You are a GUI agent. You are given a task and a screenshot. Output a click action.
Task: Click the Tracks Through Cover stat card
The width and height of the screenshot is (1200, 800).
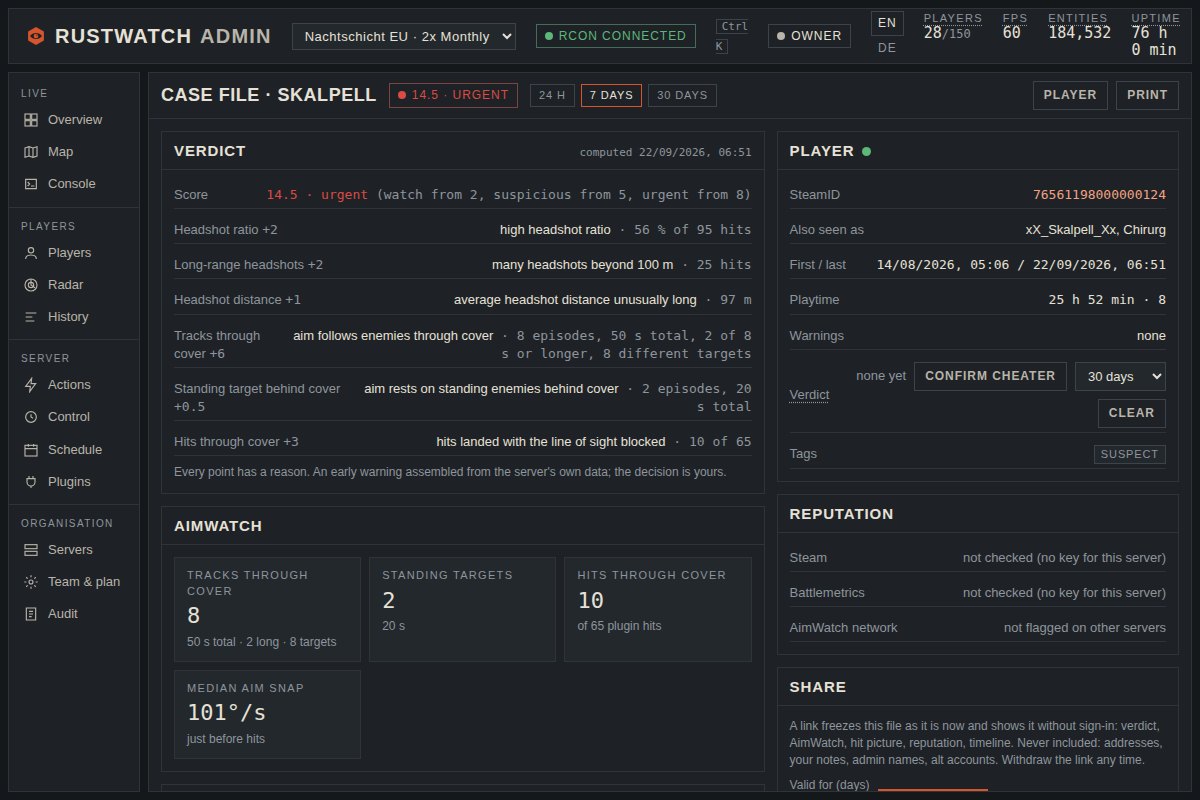(267, 609)
